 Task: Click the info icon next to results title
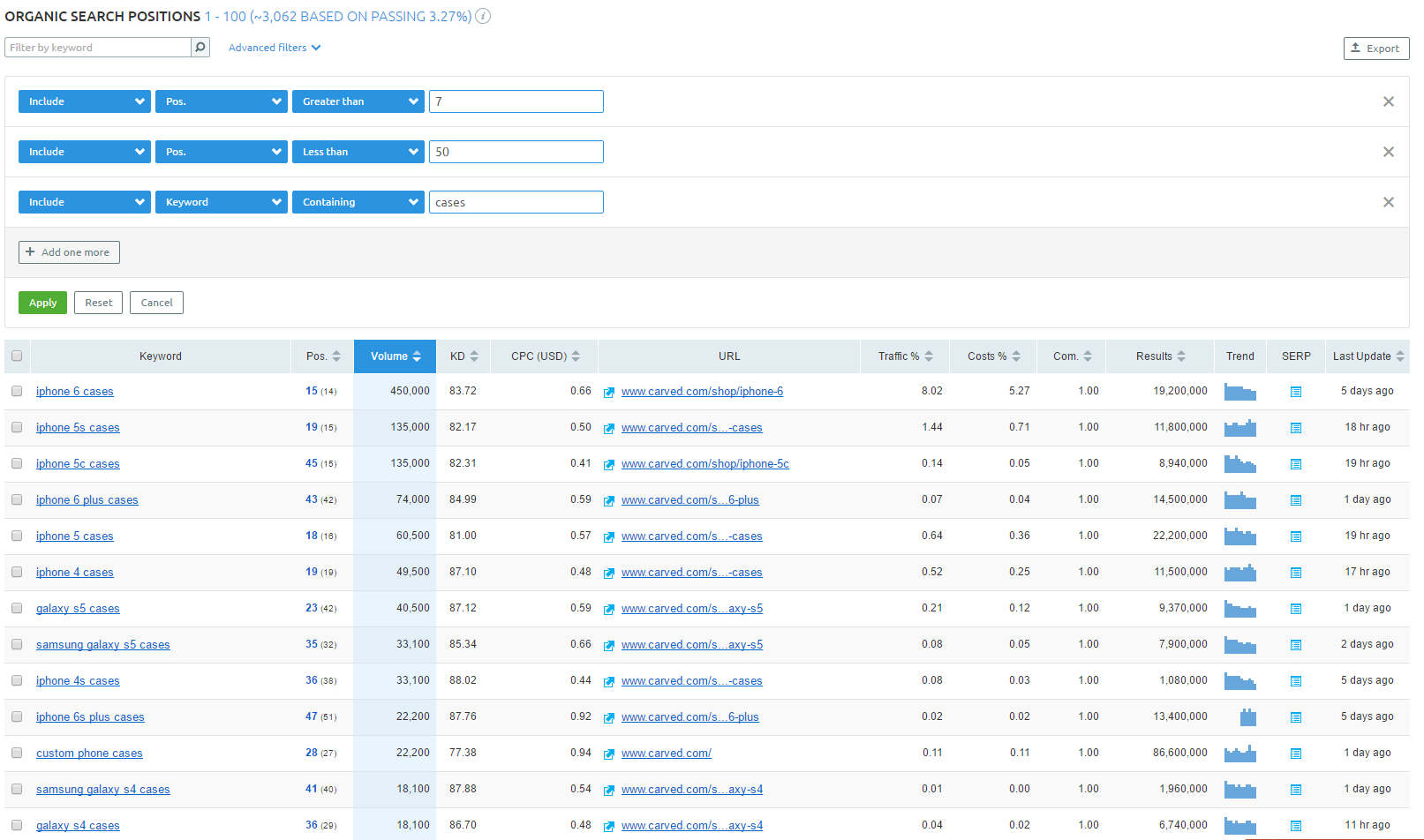point(483,16)
